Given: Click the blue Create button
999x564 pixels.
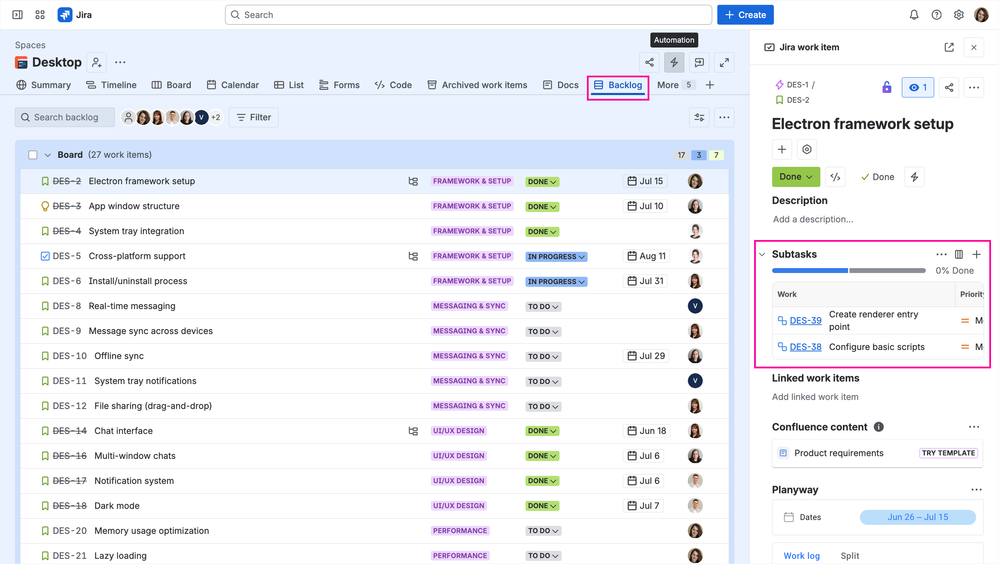Looking at the screenshot, I should (745, 15).
